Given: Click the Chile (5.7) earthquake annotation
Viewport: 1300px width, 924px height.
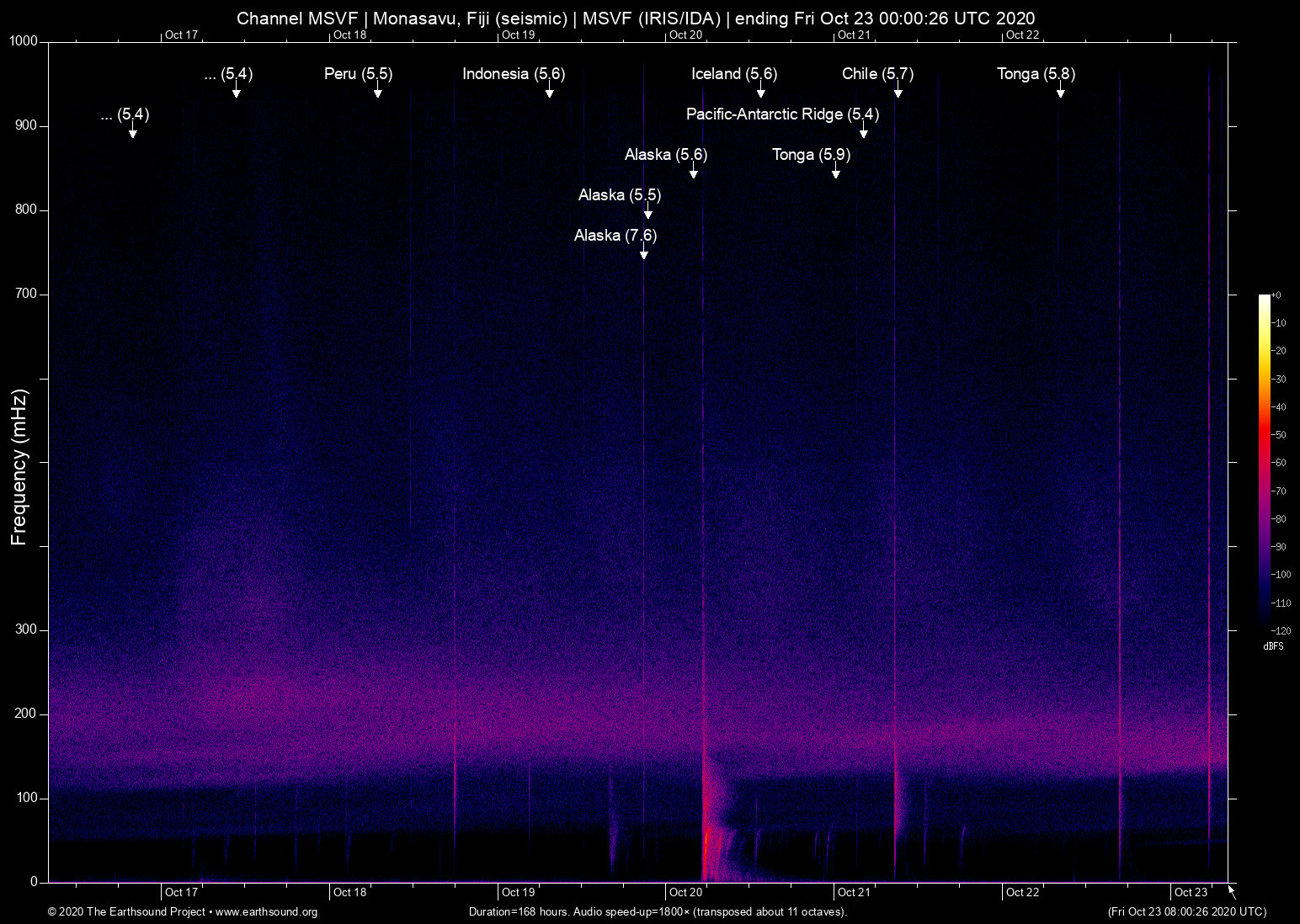Looking at the screenshot, I should pos(878,74).
